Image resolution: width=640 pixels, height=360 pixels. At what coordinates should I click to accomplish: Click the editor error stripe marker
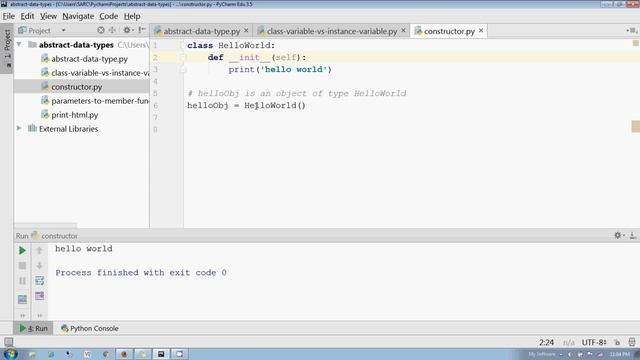point(636,126)
